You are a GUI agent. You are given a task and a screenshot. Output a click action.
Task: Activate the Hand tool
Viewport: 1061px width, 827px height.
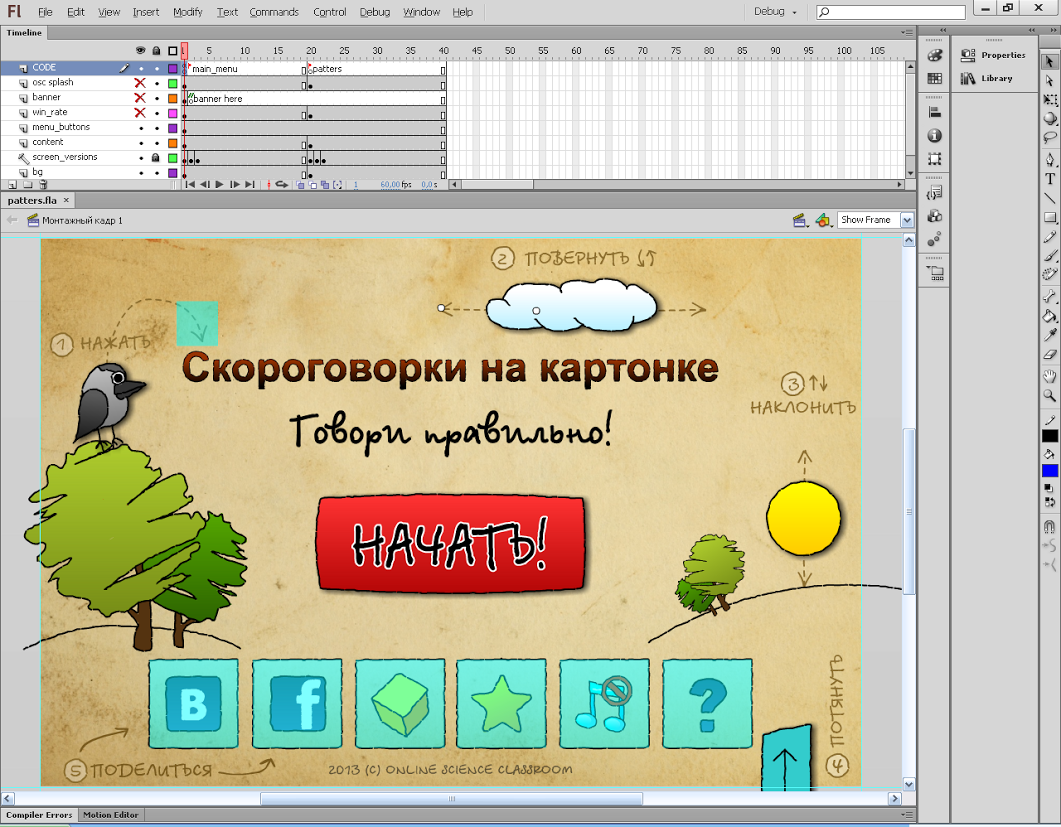pos(1049,376)
